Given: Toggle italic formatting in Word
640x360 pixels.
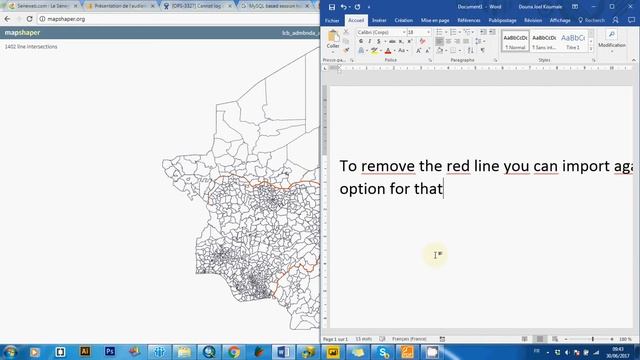Looking at the screenshot, I should (370, 41).
